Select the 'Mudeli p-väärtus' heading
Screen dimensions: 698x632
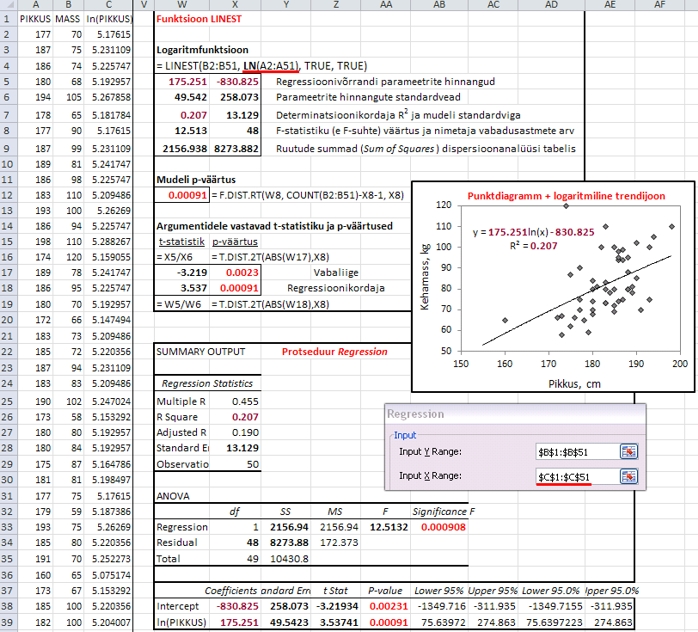coord(196,180)
